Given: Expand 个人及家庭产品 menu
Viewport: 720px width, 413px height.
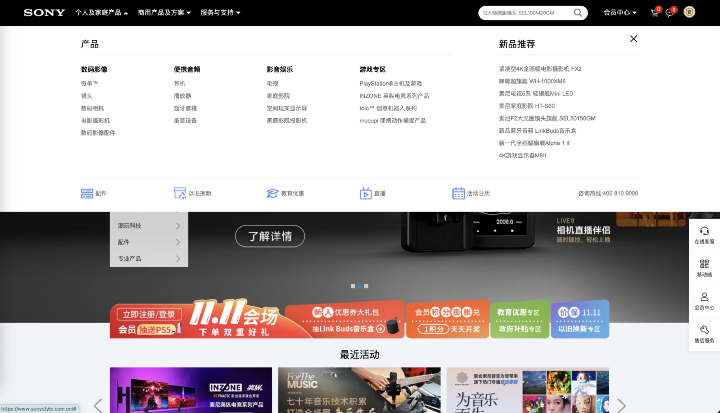Looking at the screenshot, I should tap(101, 12).
